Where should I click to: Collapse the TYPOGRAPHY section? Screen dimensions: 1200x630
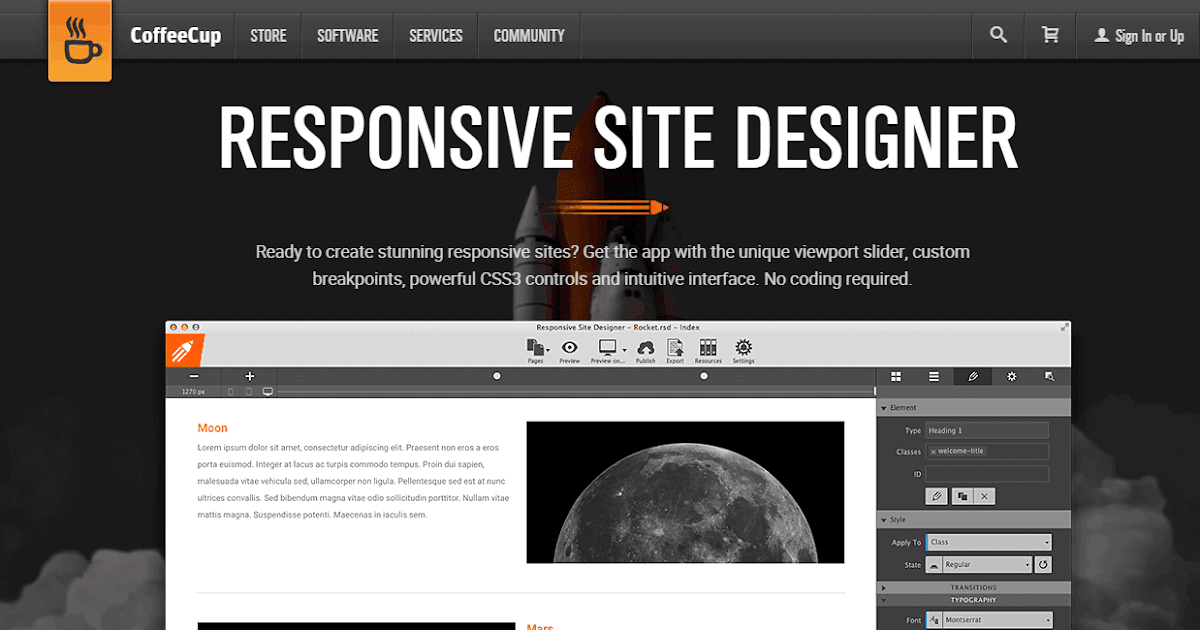(x=974, y=600)
